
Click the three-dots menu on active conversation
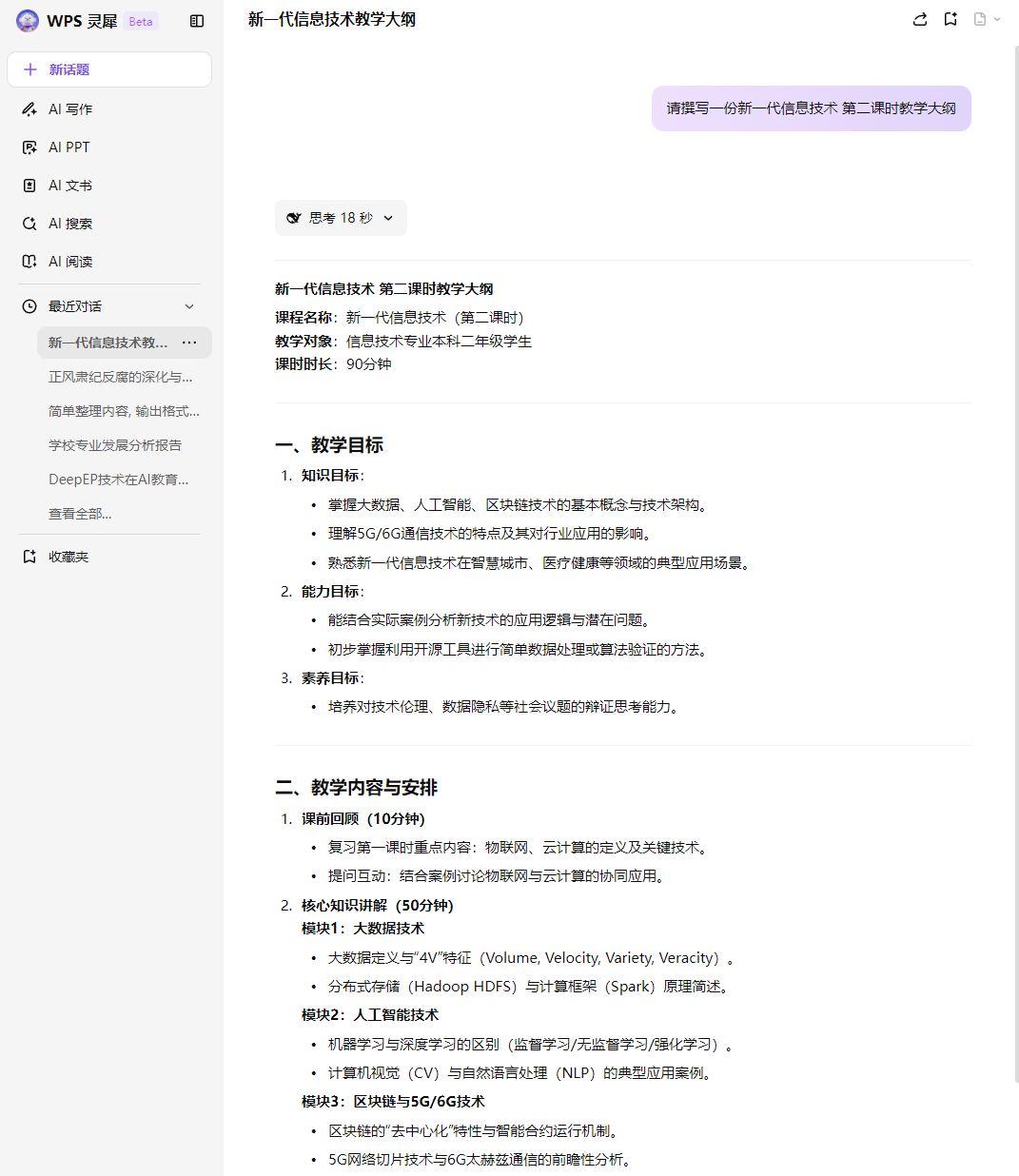pos(189,343)
